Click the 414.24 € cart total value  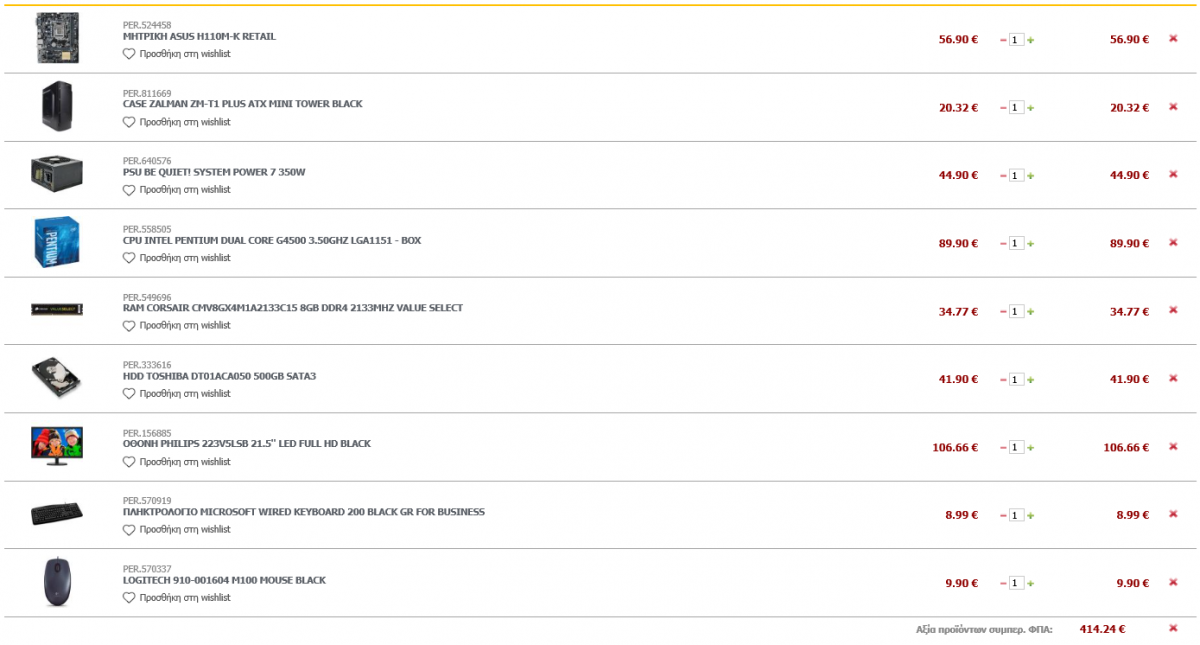[x=1102, y=629]
